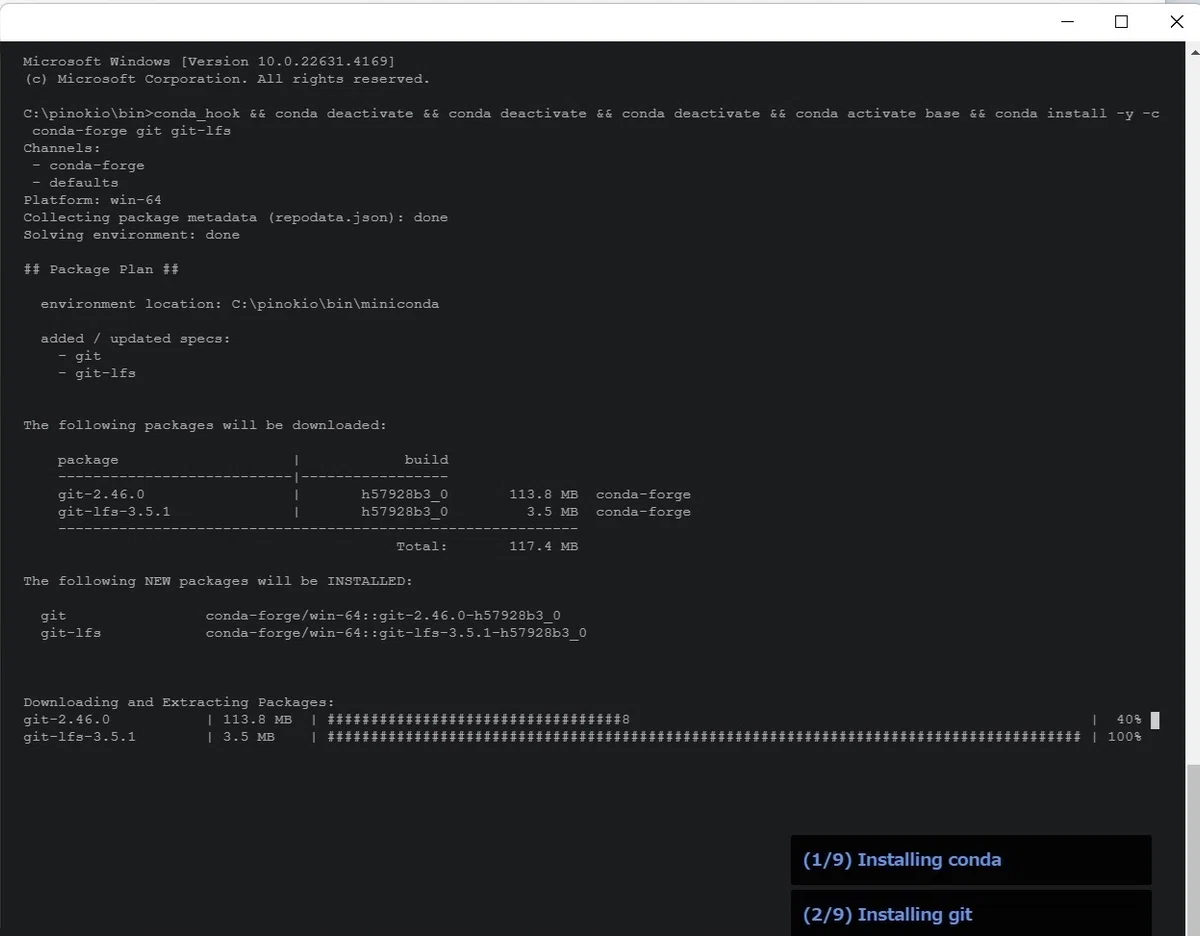The image size is (1200, 936).
Task: Click the blinking terminal cursor block
Action: click(x=1155, y=720)
